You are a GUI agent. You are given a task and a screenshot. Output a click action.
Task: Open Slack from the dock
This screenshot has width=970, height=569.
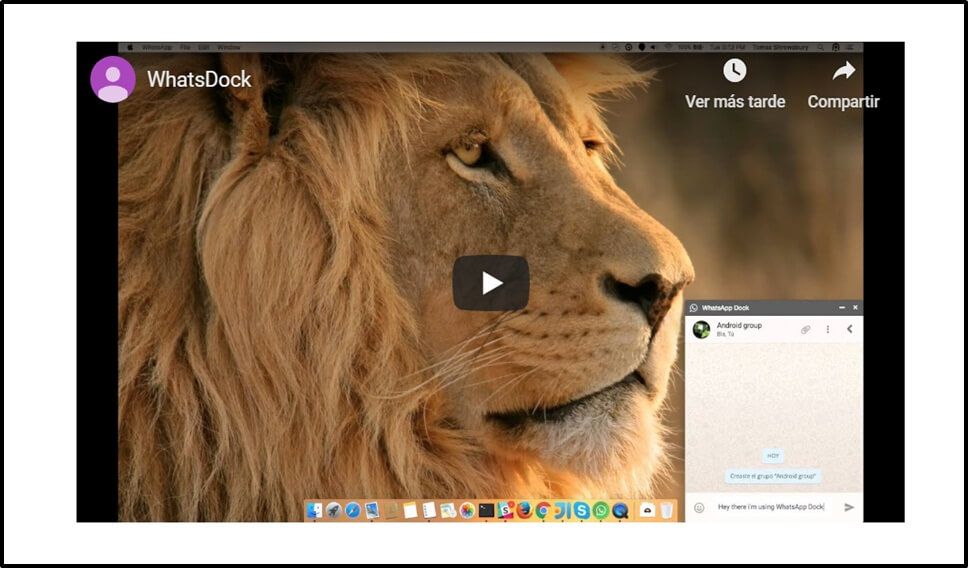coord(505,510)
